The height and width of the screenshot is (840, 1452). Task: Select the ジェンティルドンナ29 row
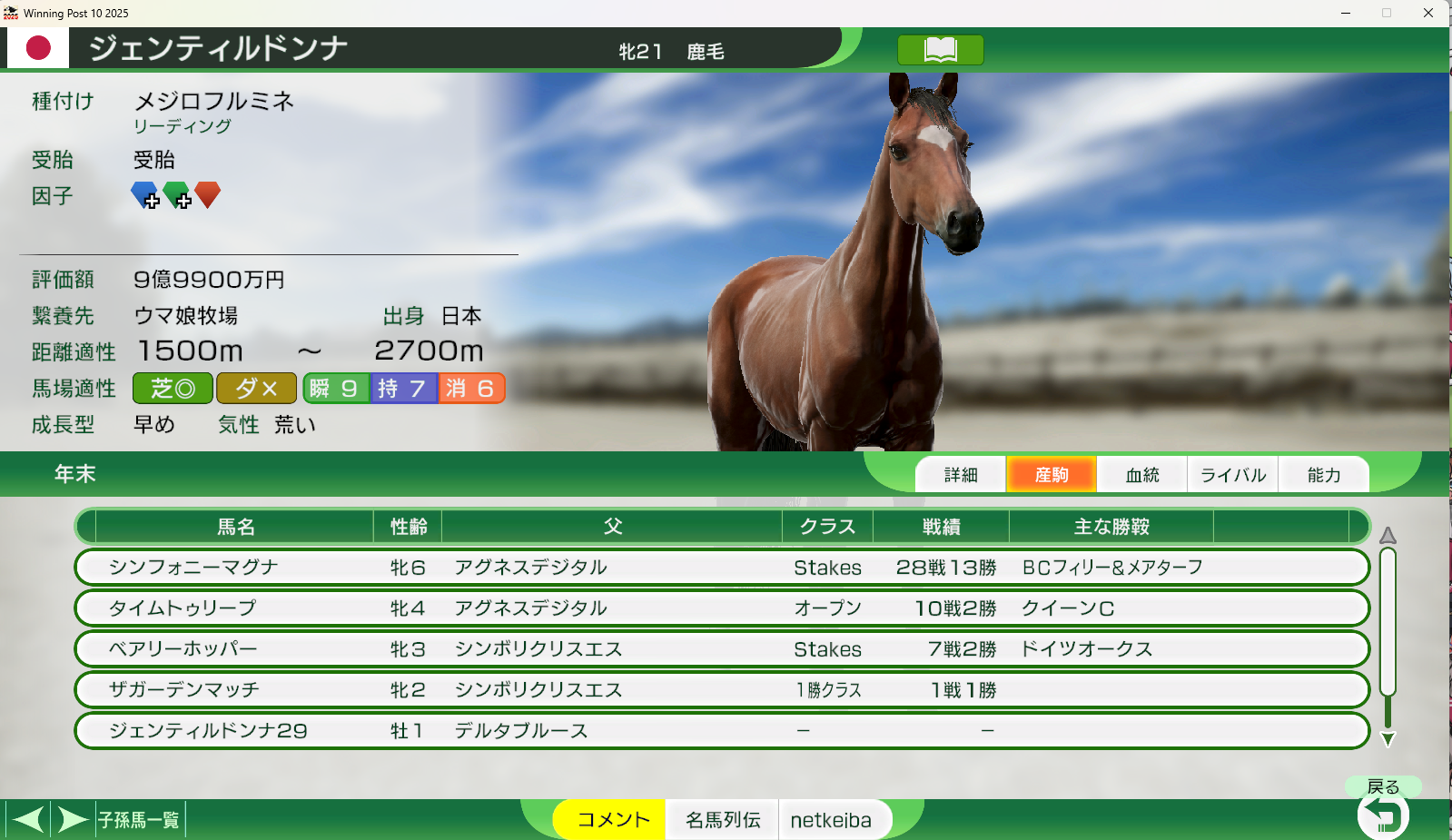[x=722, y=731]
